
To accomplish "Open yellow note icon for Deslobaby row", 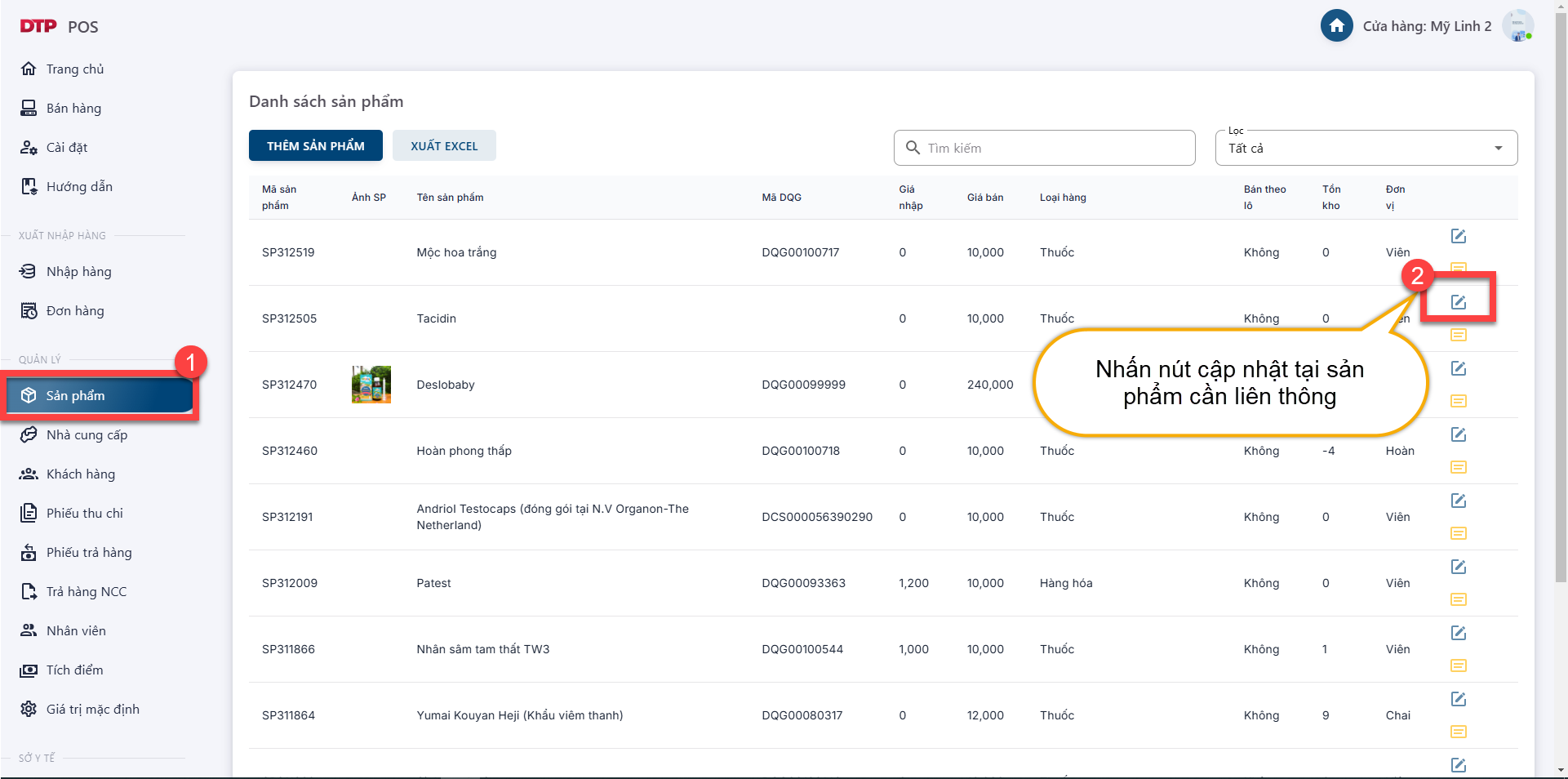I will [x=1458, y=401].
